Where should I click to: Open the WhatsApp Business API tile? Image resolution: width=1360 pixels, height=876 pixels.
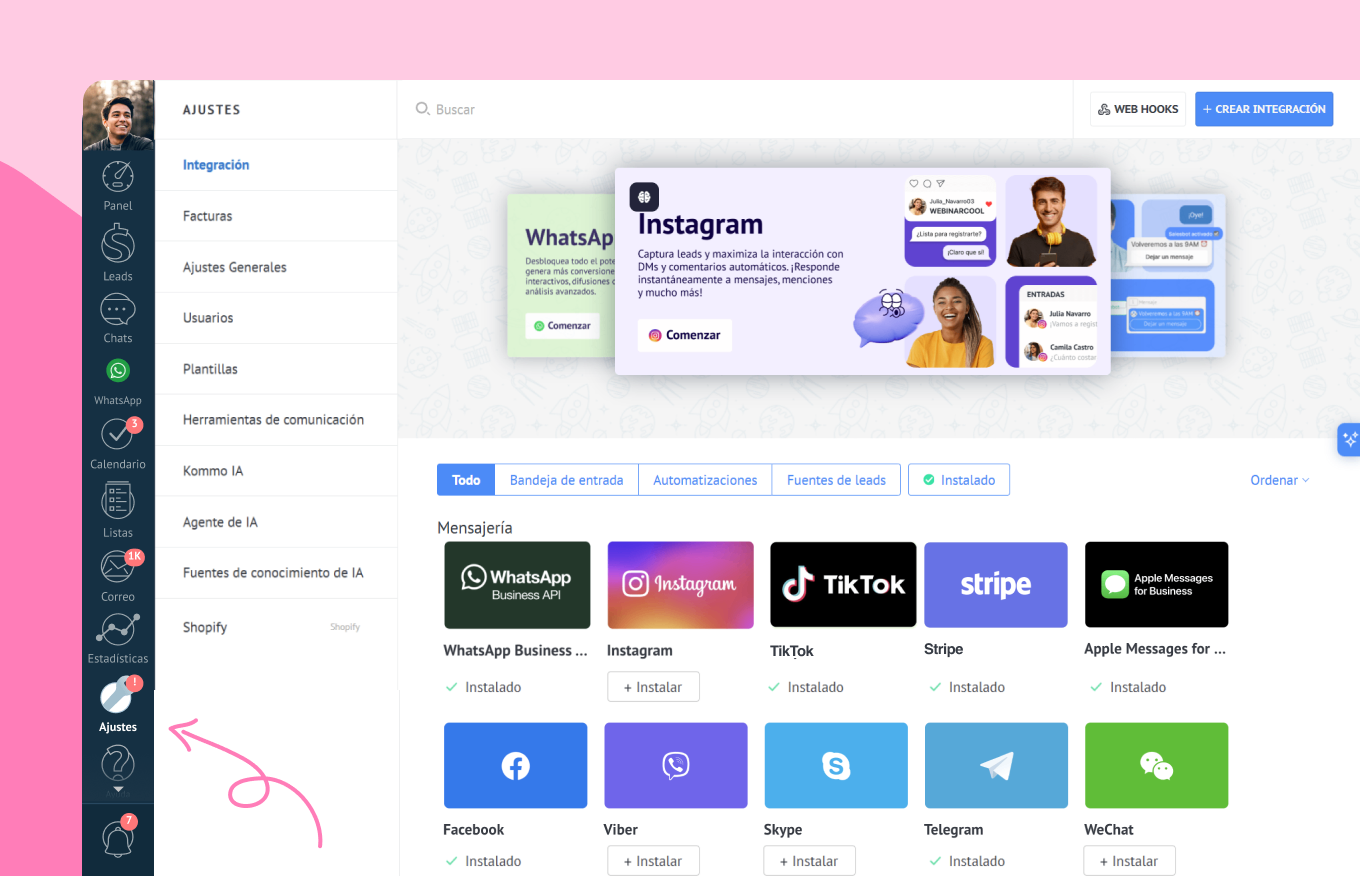(517, 585)
